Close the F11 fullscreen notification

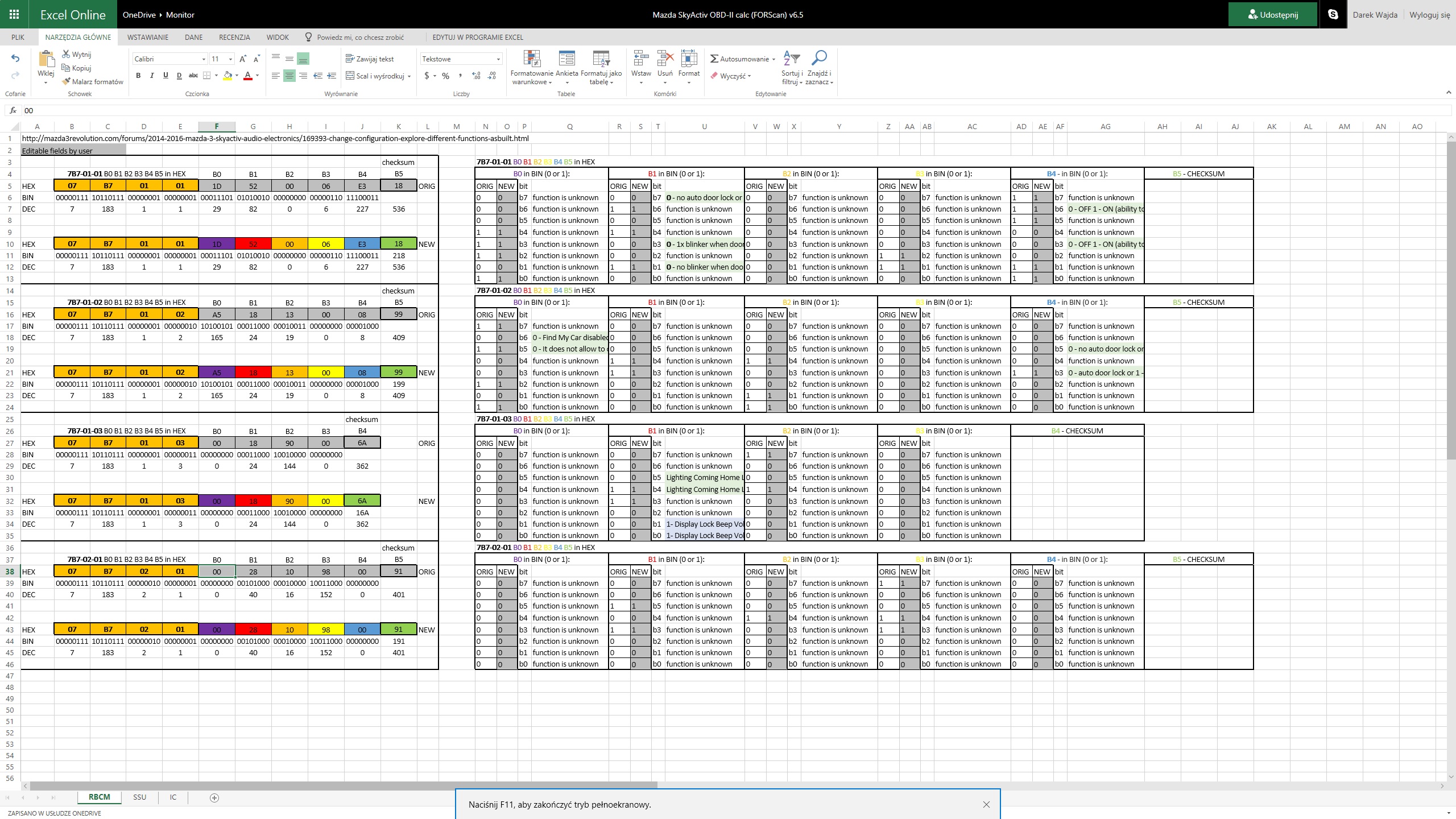coord(986,804)
